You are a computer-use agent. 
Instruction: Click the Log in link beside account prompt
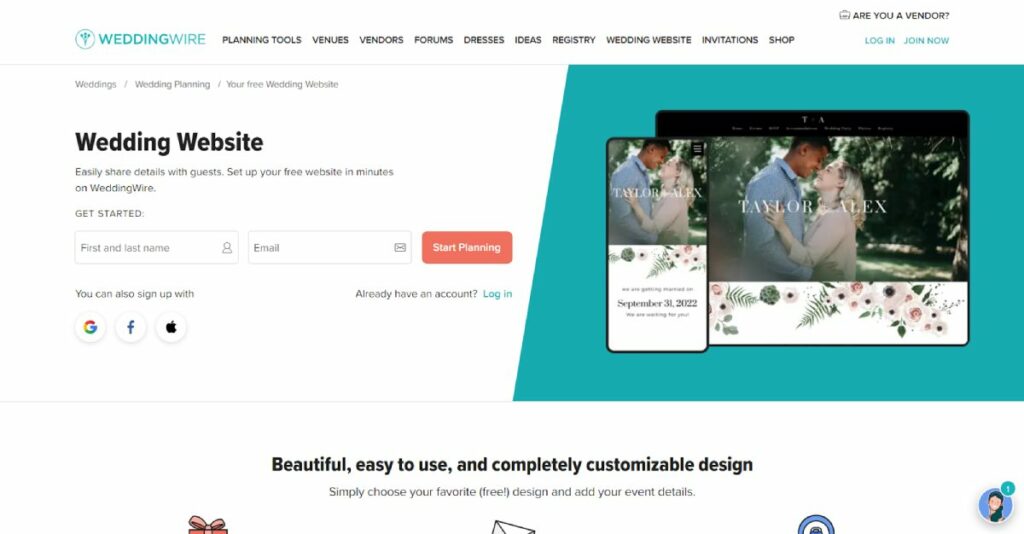[498, 294]
